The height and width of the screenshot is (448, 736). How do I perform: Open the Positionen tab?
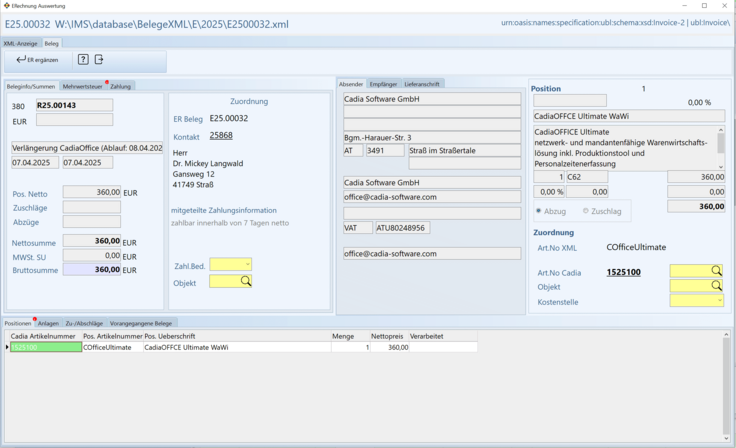pyautogui.click(x=18, y=323)
